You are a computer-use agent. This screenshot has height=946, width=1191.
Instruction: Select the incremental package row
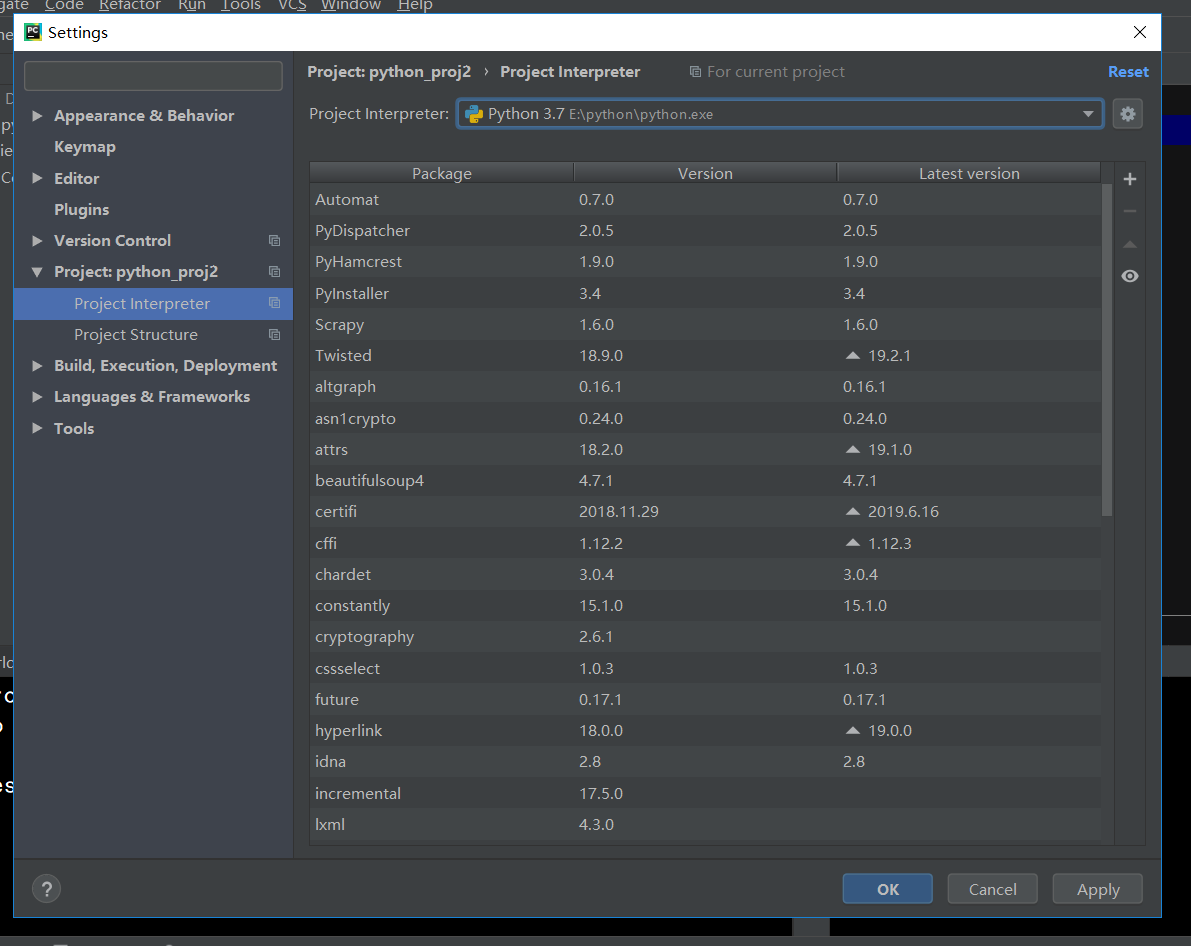(x=706, y=793)
